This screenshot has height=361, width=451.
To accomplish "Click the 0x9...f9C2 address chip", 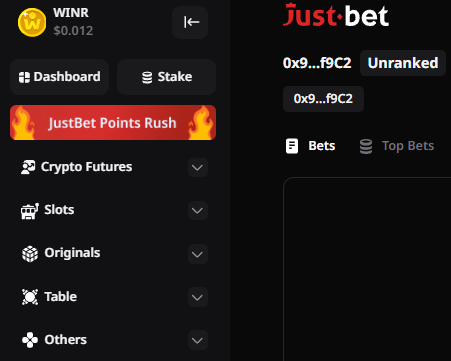I will point(323,99).
